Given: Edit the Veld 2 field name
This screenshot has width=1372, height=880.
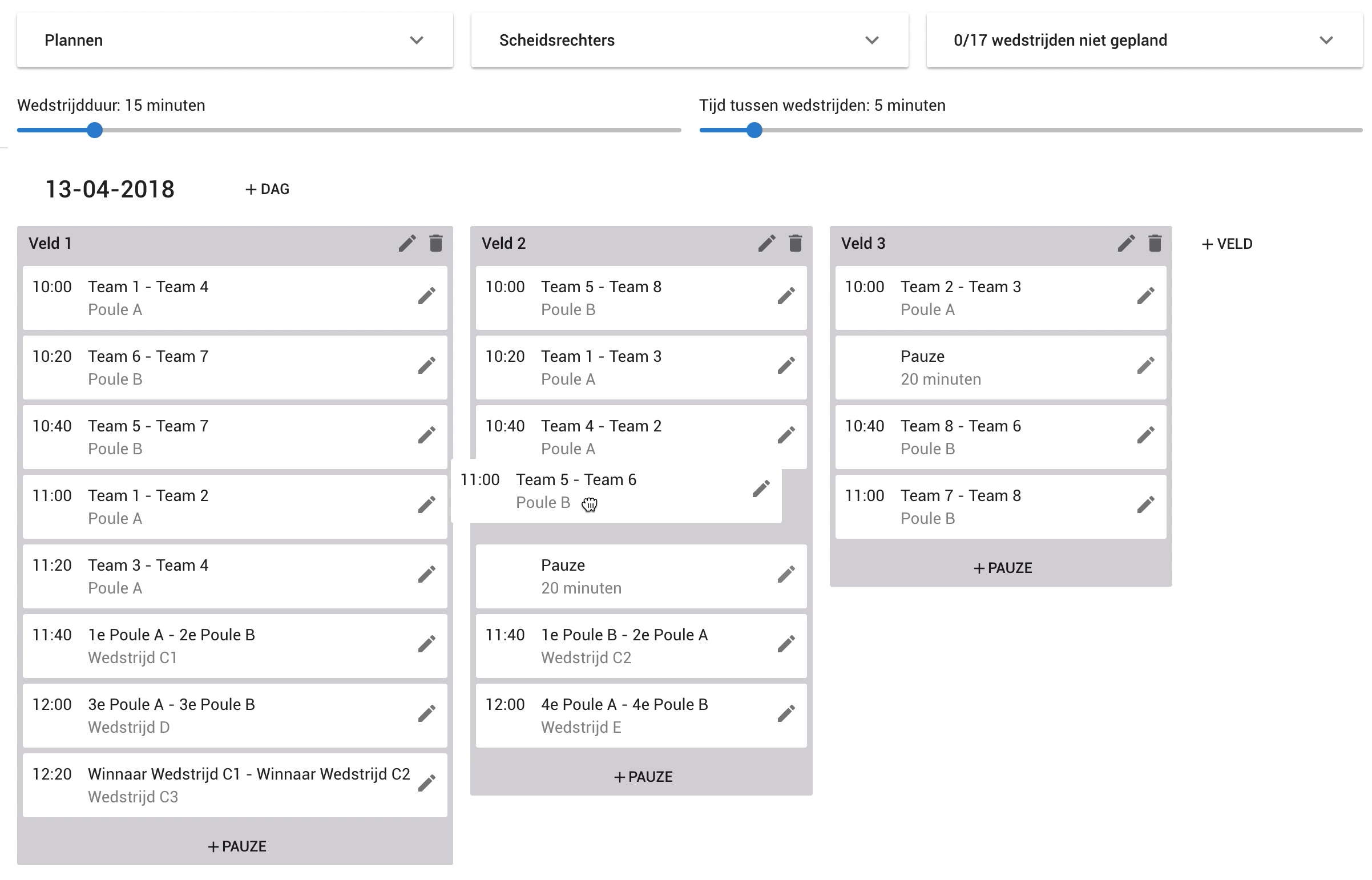Looking at the screenshot, I should [x=767, y=244].
